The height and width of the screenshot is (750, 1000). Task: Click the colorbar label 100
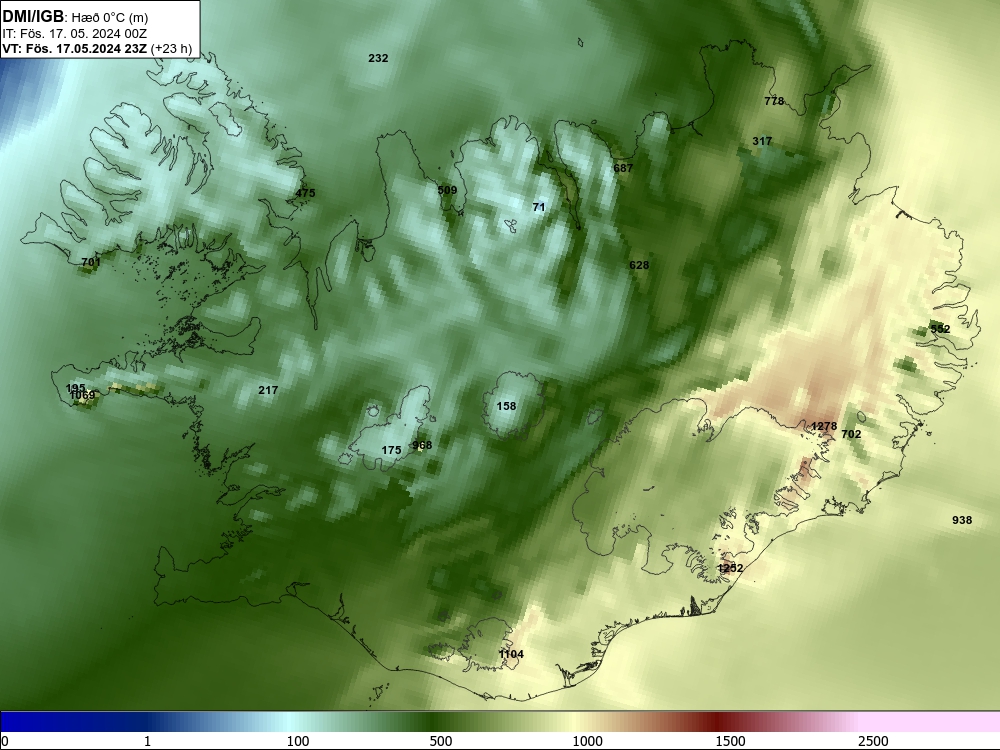pyautogui.click(x=298, y=741)
